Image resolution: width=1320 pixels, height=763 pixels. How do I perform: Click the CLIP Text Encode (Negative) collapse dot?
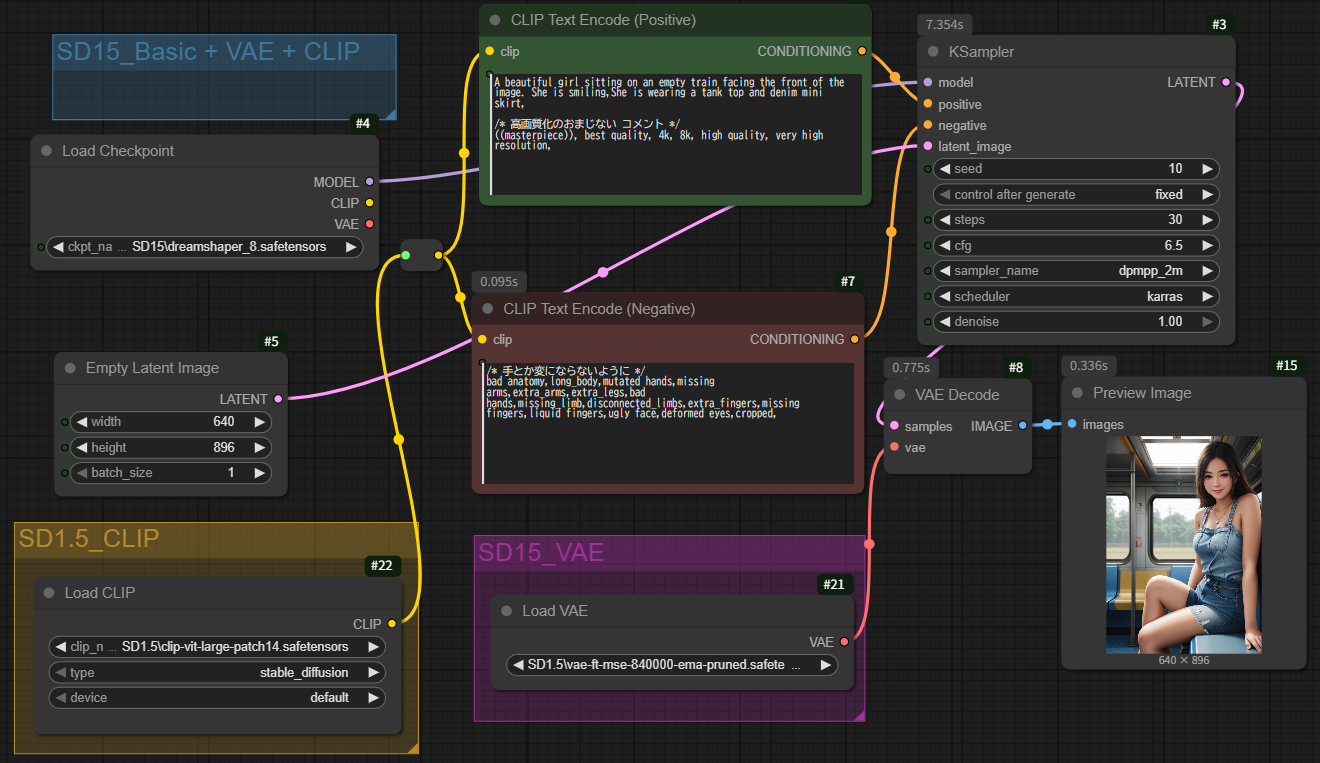point(487,309)
